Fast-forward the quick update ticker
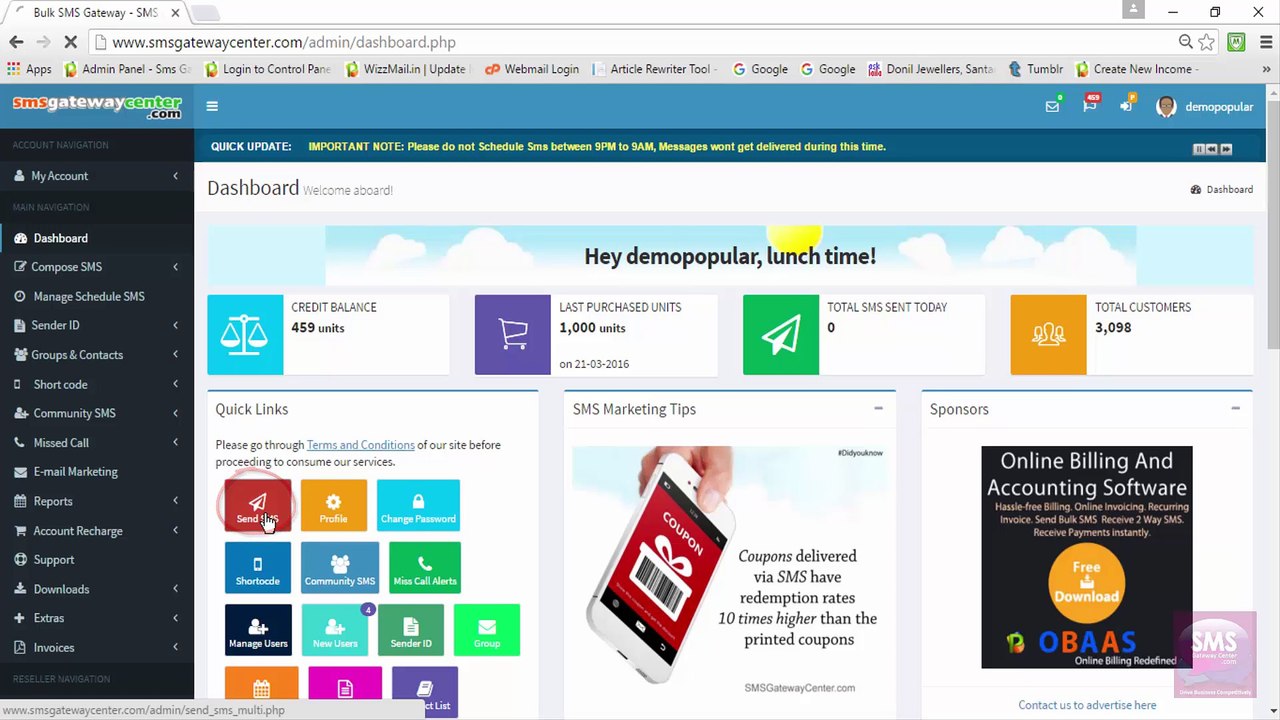 (1226, 149)
